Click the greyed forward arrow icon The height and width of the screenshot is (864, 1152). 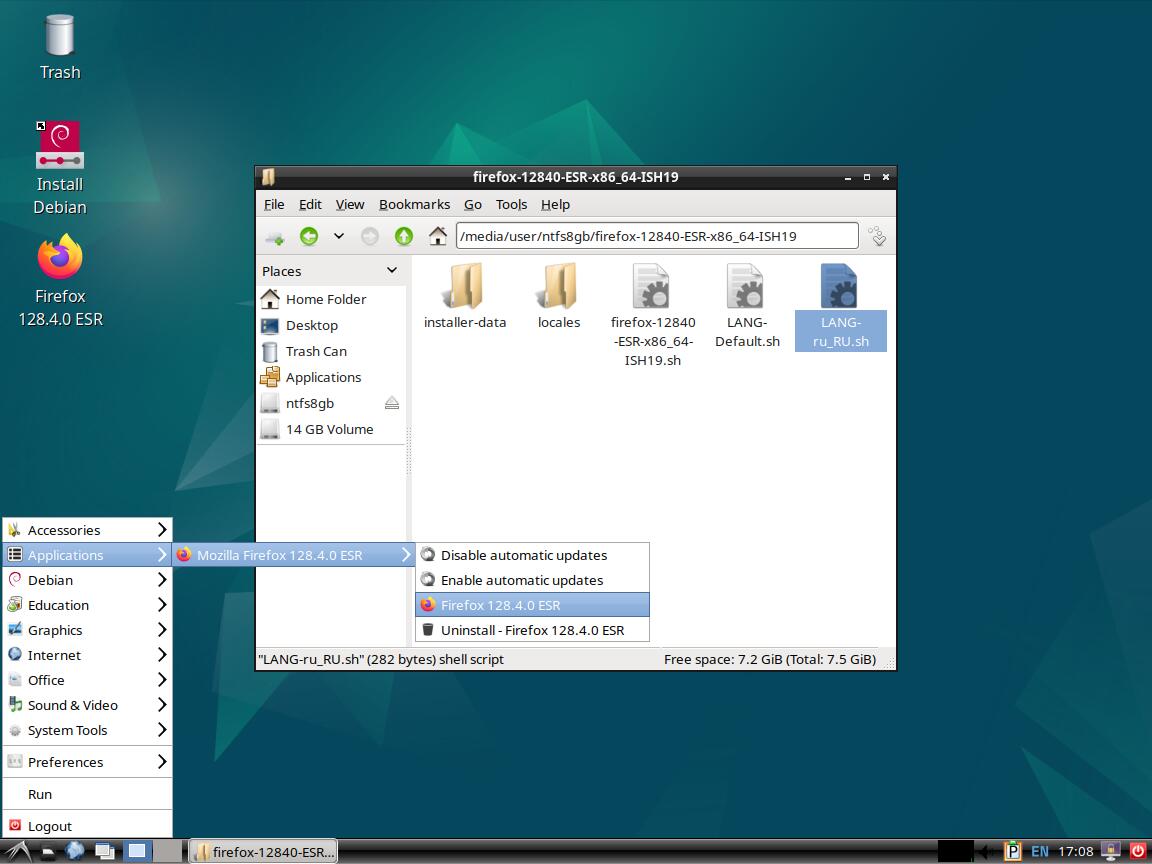pos(370,237)
